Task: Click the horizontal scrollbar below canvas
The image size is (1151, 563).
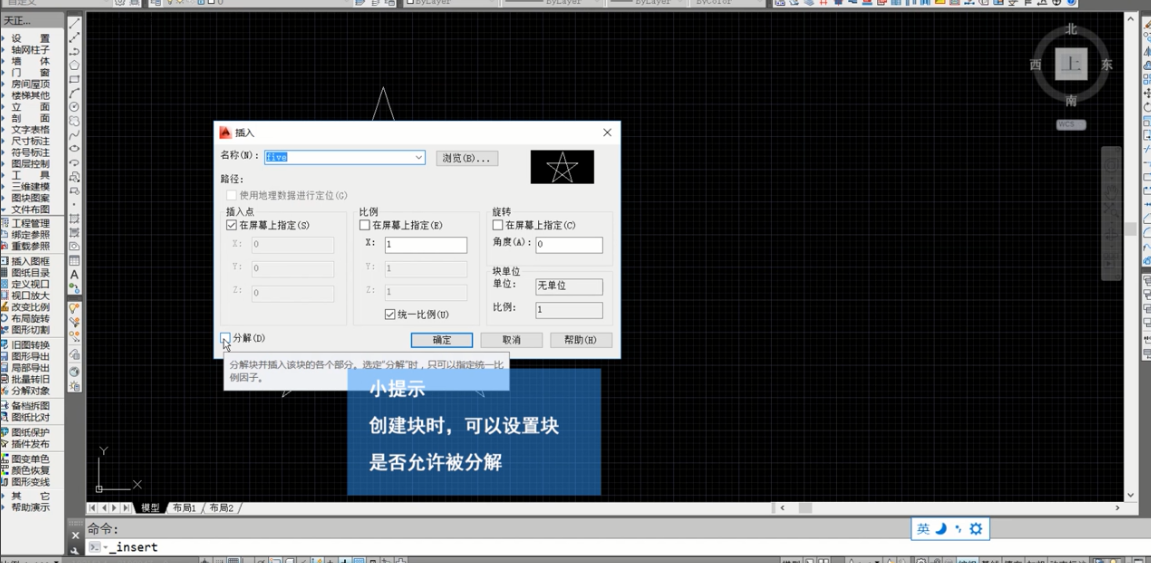Action: coord(948,508)
